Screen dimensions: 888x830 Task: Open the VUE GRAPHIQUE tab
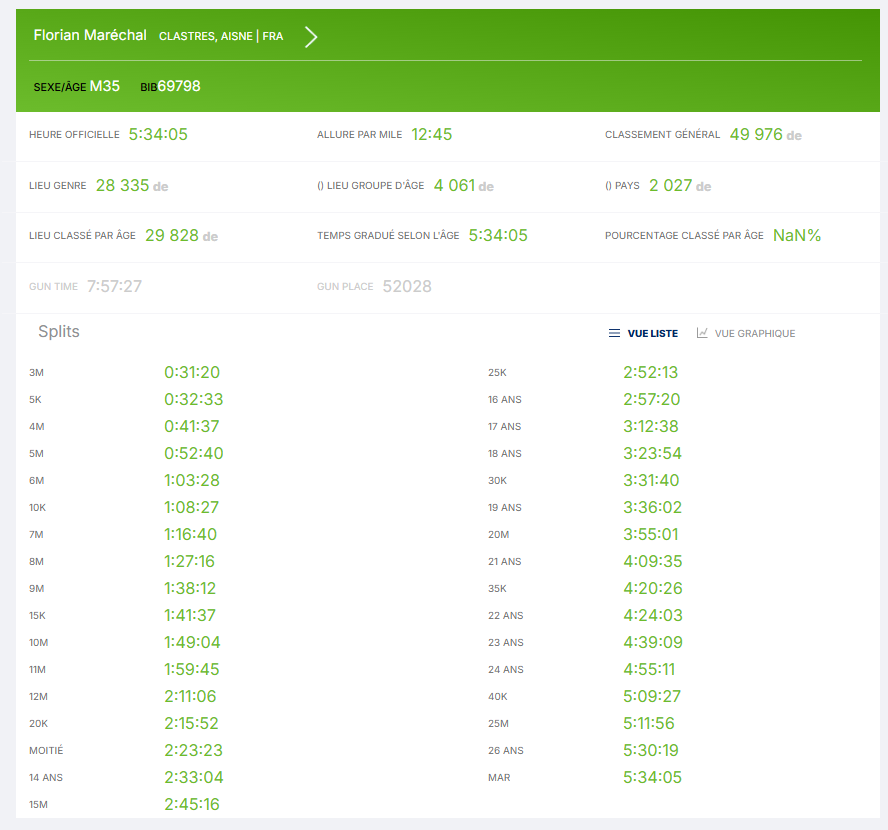coord(754,333)
